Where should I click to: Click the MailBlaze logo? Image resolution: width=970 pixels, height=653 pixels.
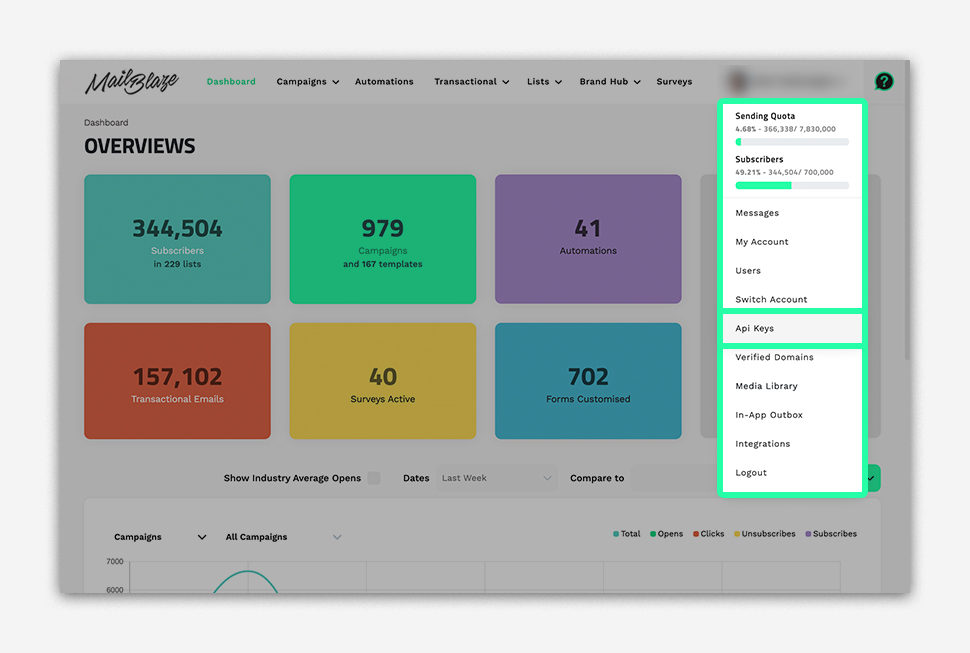pos(131,82)
